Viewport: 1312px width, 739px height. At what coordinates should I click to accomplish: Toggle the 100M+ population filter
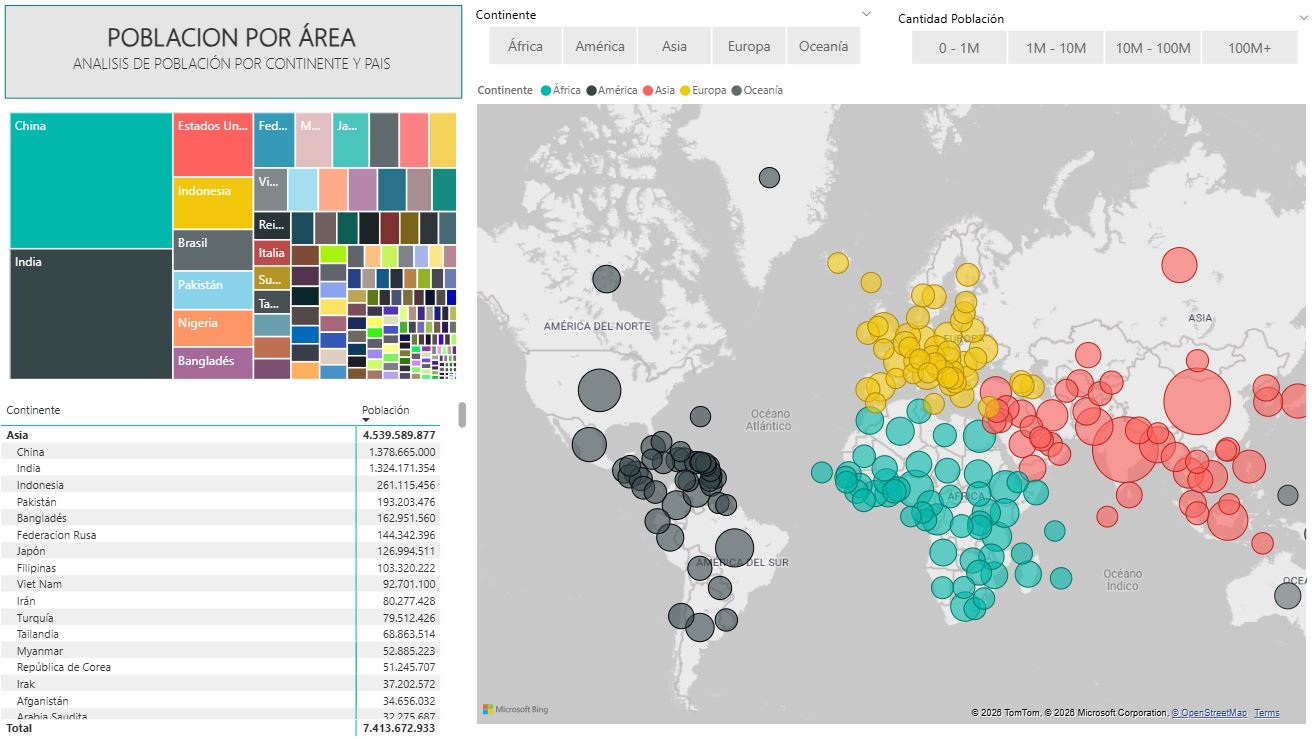pyautogui.click(x=1249, y=48)
